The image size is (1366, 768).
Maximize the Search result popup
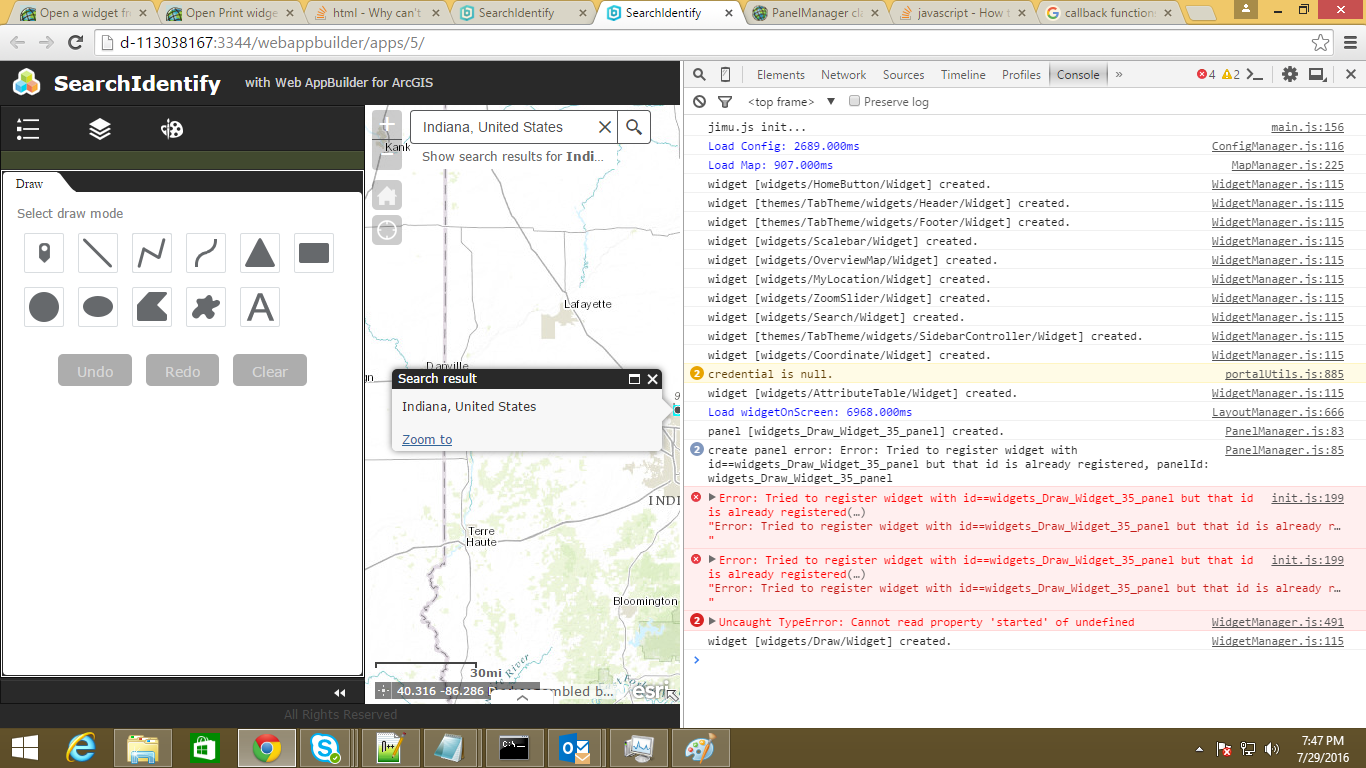634,379
